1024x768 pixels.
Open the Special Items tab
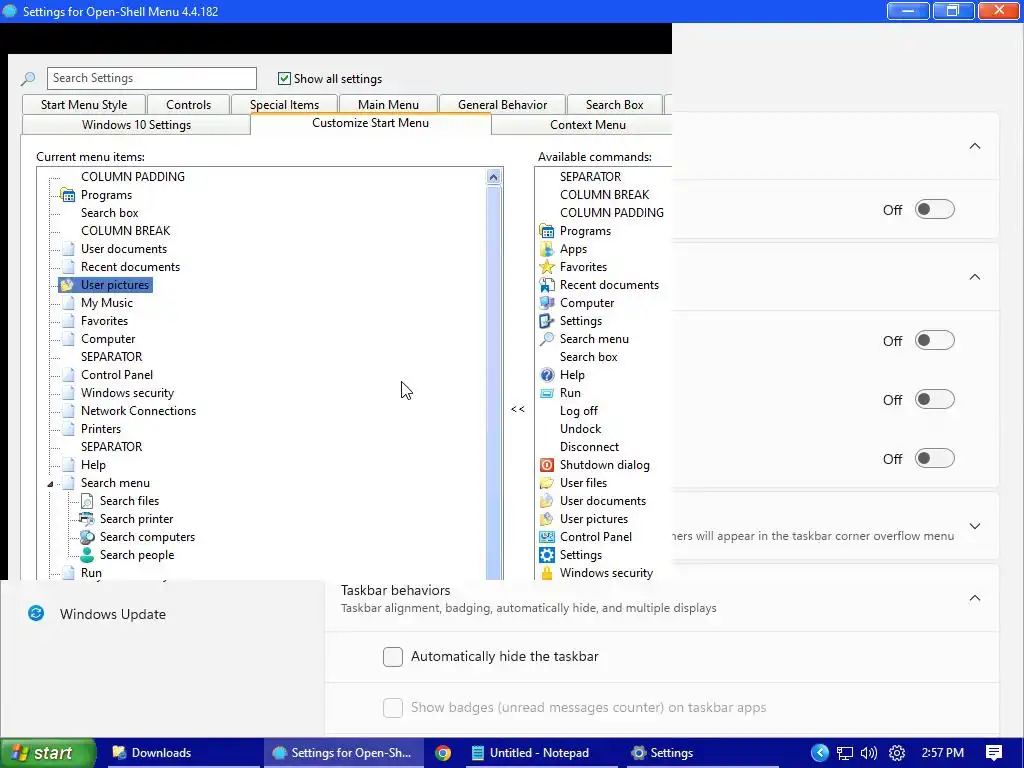284,104
